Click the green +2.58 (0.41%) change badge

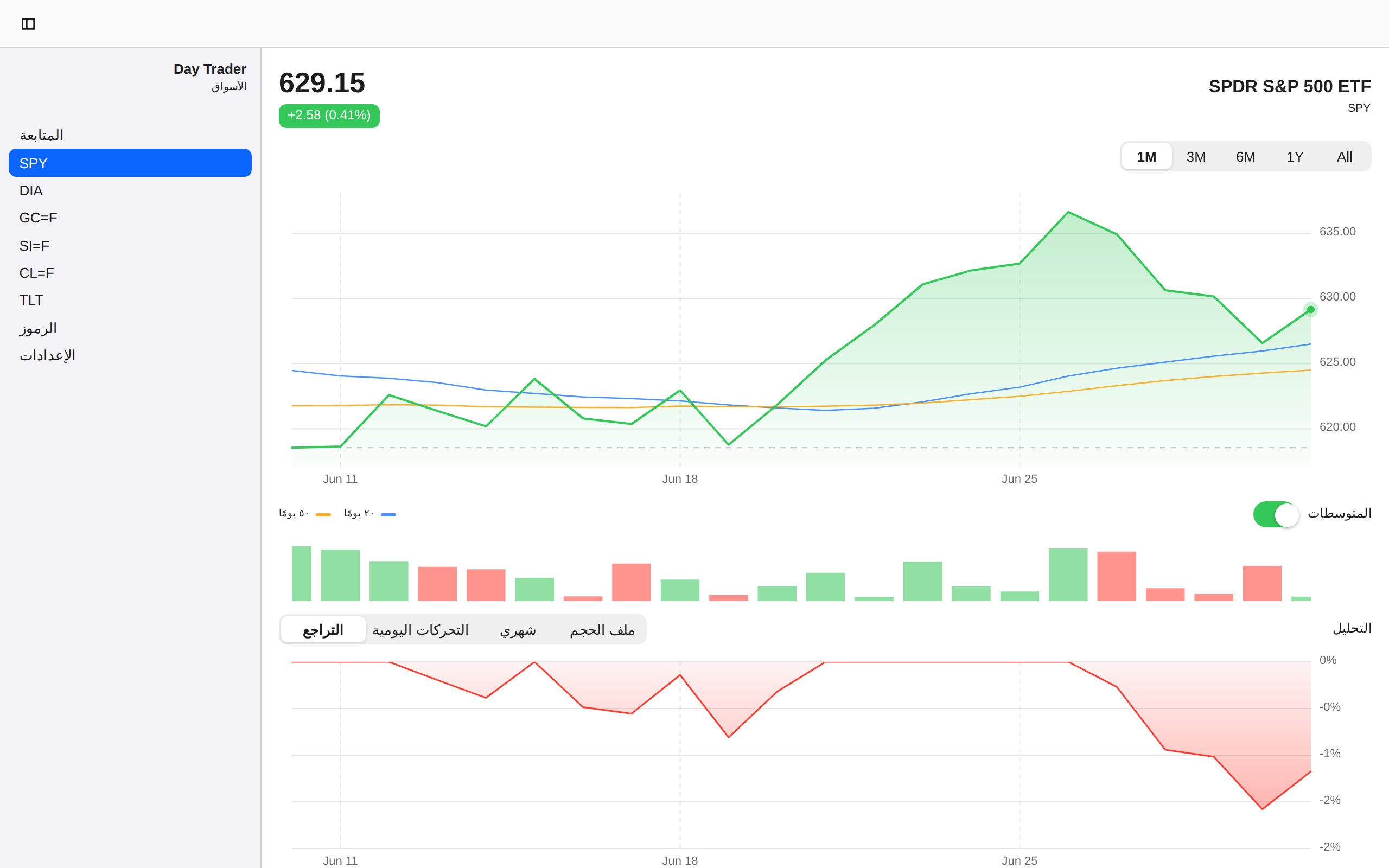[329, 116]
